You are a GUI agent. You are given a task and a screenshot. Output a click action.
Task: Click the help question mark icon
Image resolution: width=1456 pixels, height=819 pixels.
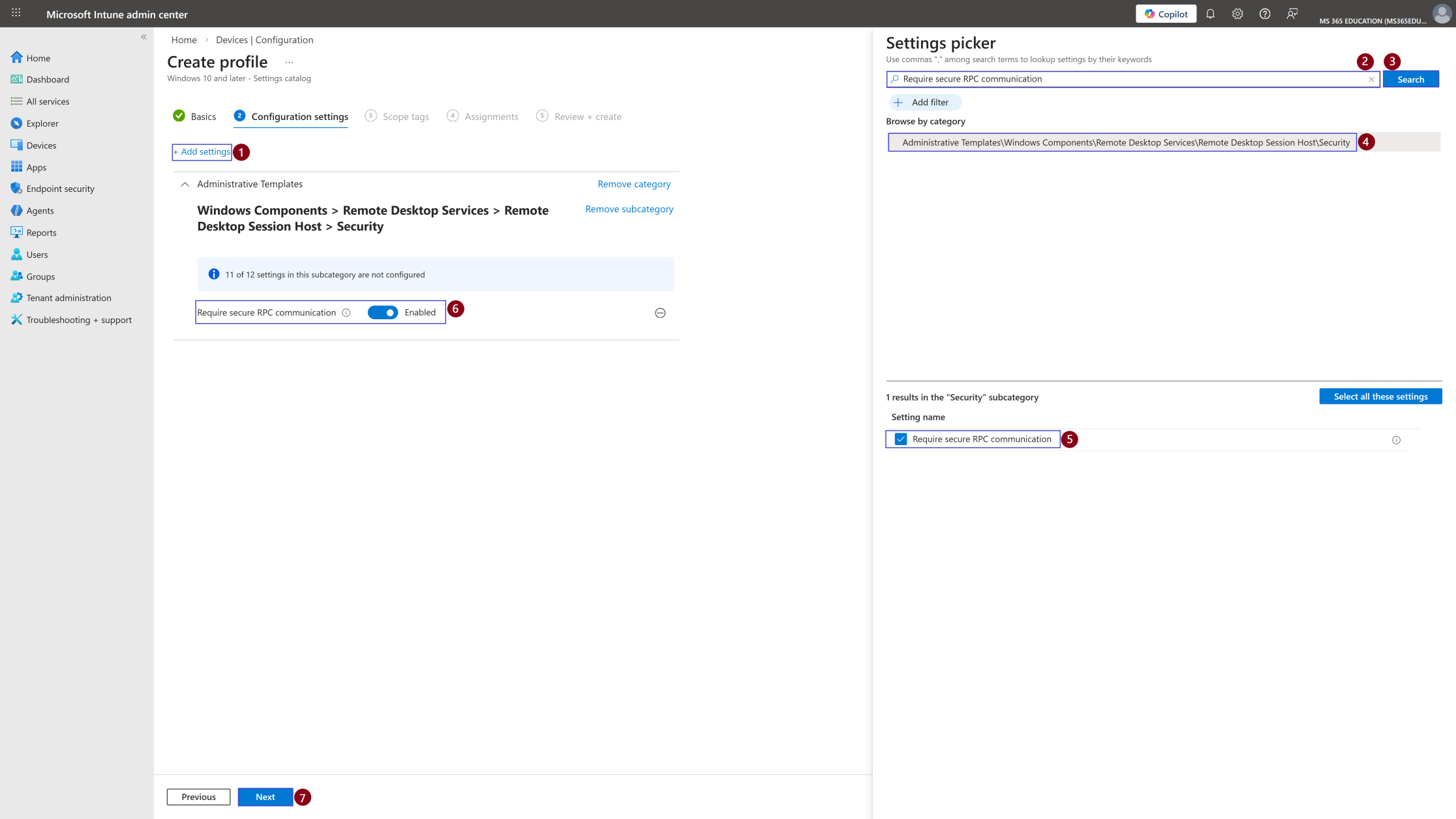point(1265,14)
